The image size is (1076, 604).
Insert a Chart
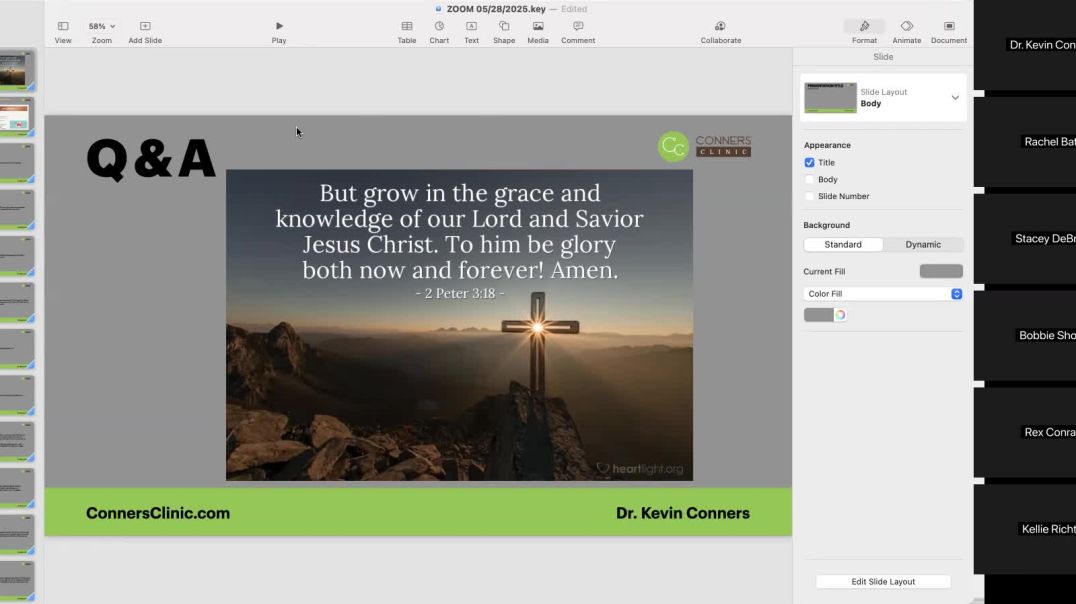[x=439, y=32]
